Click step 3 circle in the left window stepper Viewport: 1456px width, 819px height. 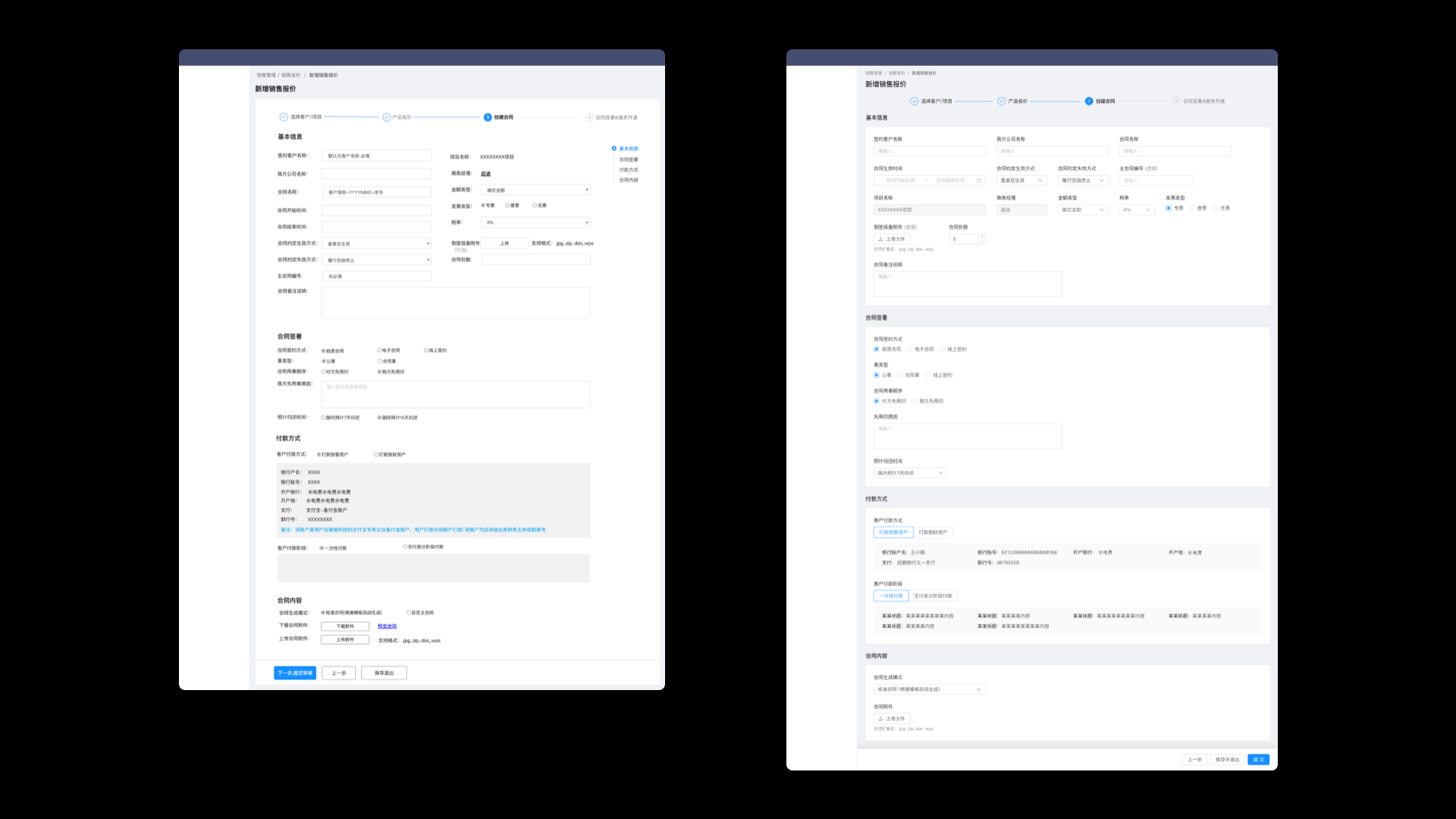coord(488,118)
